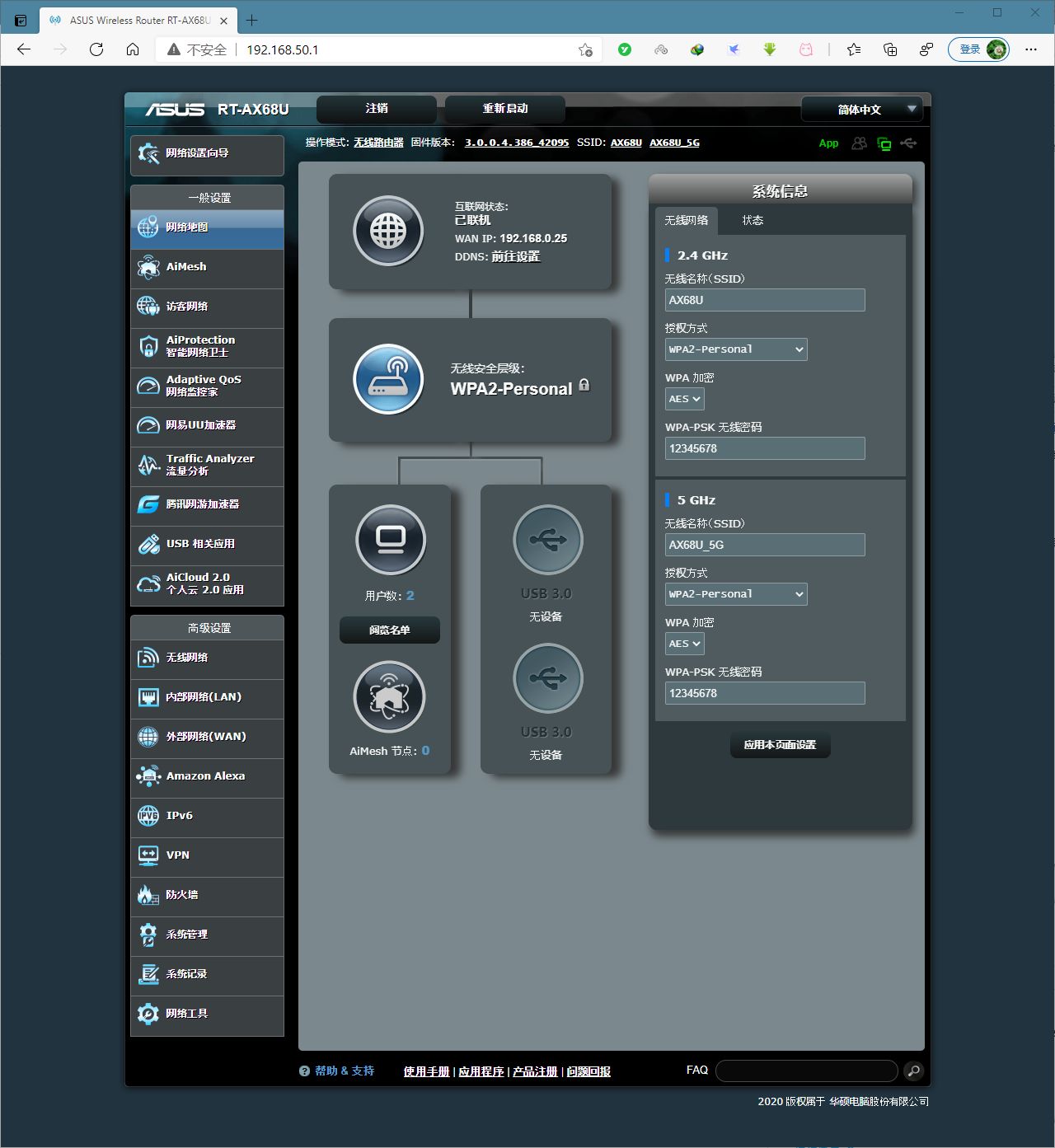This screenshot has height=1148, width=1055.
Task: Click the 重新启动 reboot button
Action: (x=504, y=109)
